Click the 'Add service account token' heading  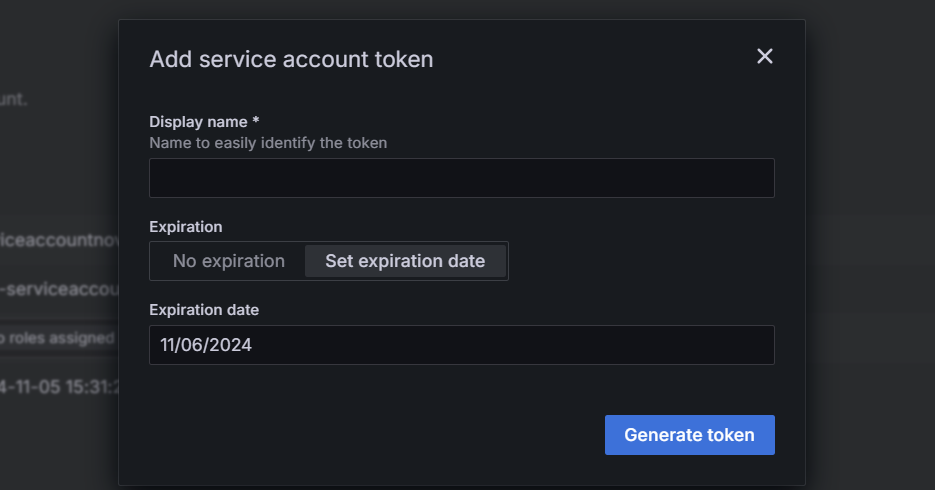(291, 59)
